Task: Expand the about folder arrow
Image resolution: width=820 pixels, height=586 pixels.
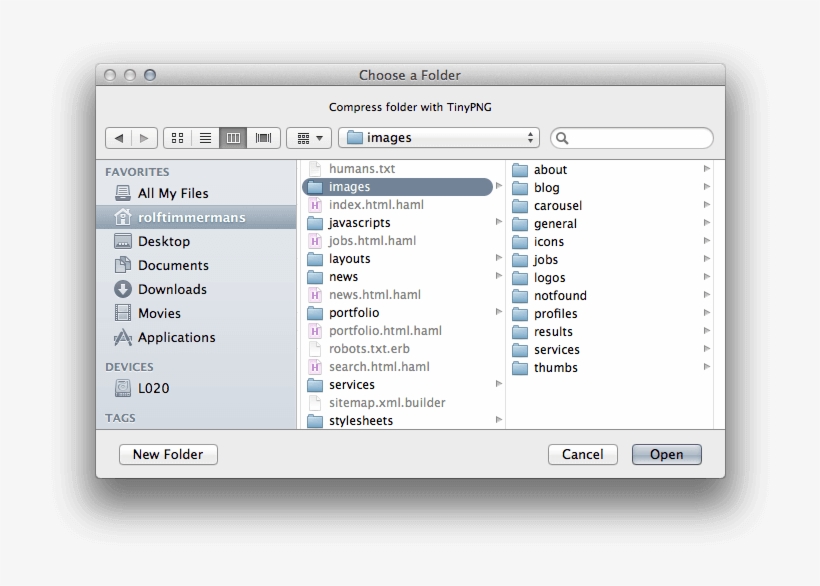Action: (x=707, y=168)
